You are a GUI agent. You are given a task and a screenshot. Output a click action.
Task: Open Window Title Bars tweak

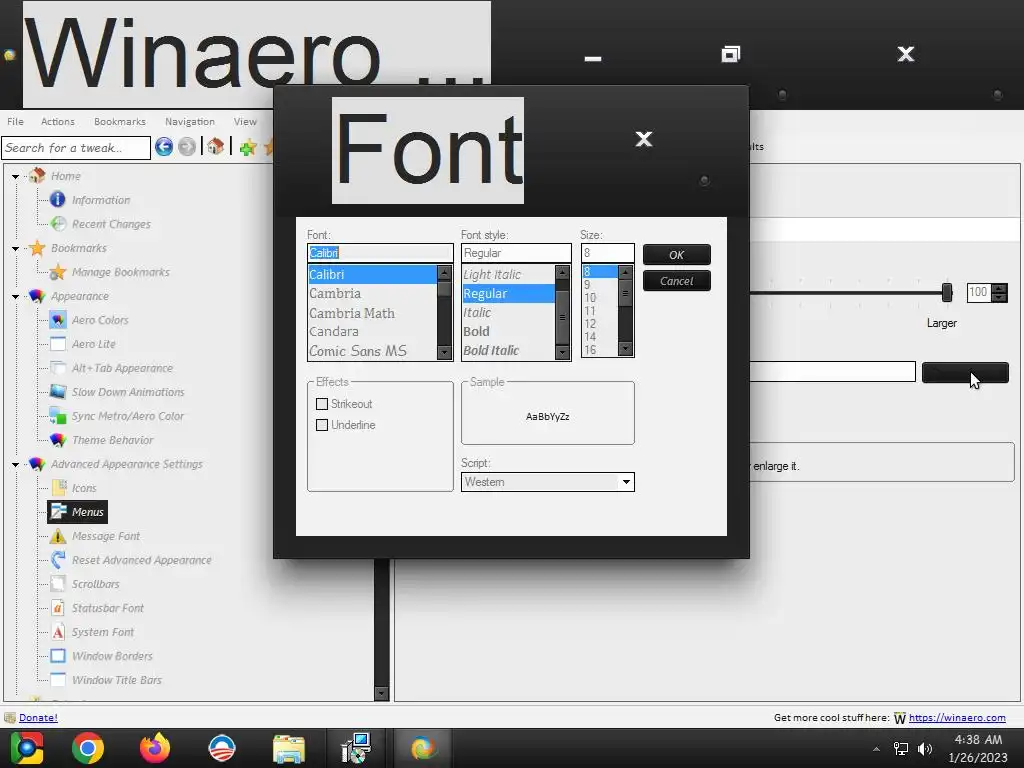117,680
